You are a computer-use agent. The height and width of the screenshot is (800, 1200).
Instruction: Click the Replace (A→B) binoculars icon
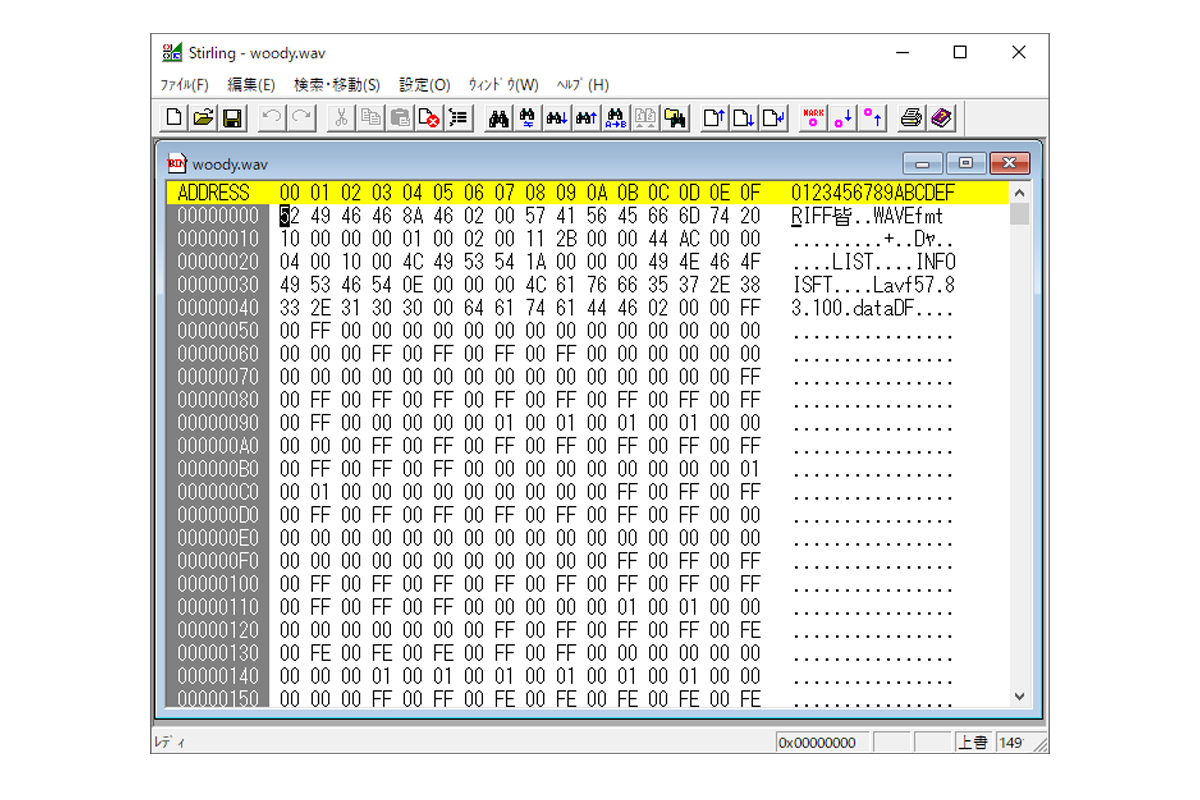coord(617,118)
